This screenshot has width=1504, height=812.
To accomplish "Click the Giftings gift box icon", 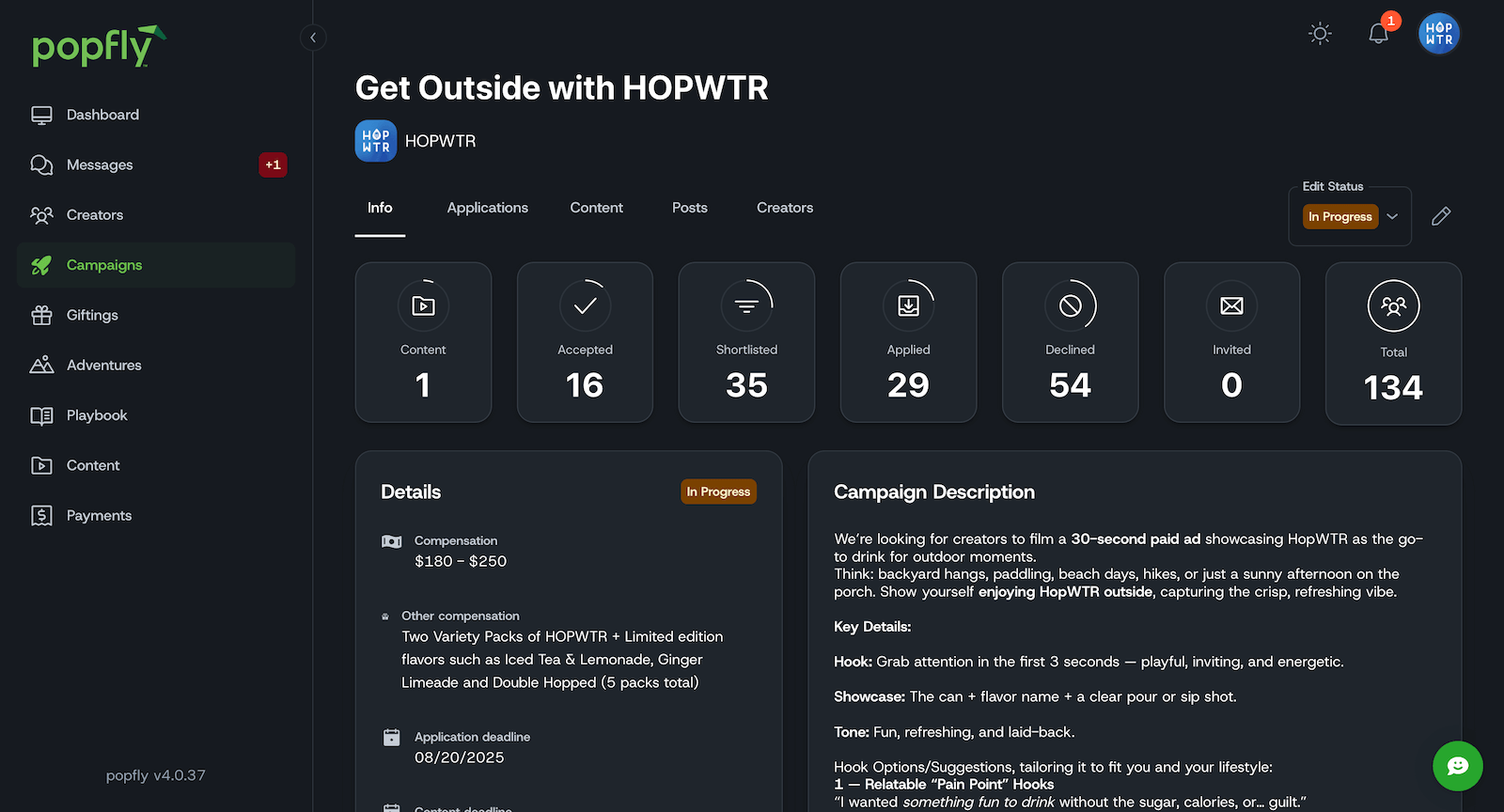I will pos(41,315).
